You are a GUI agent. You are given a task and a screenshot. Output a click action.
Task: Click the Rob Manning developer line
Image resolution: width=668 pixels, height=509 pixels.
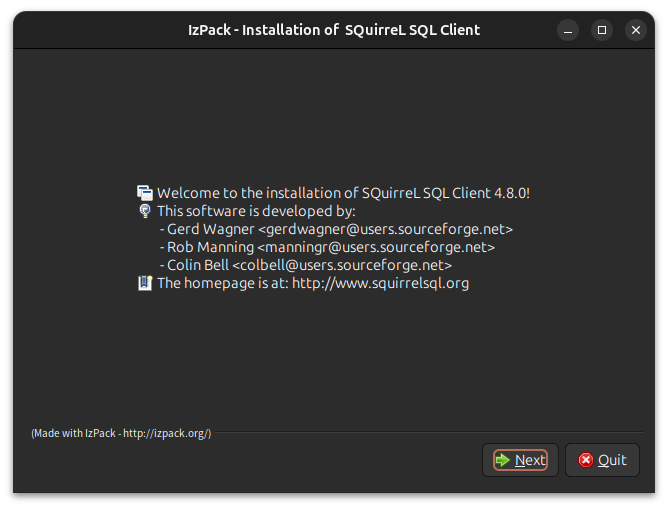[x=327, y=247]
